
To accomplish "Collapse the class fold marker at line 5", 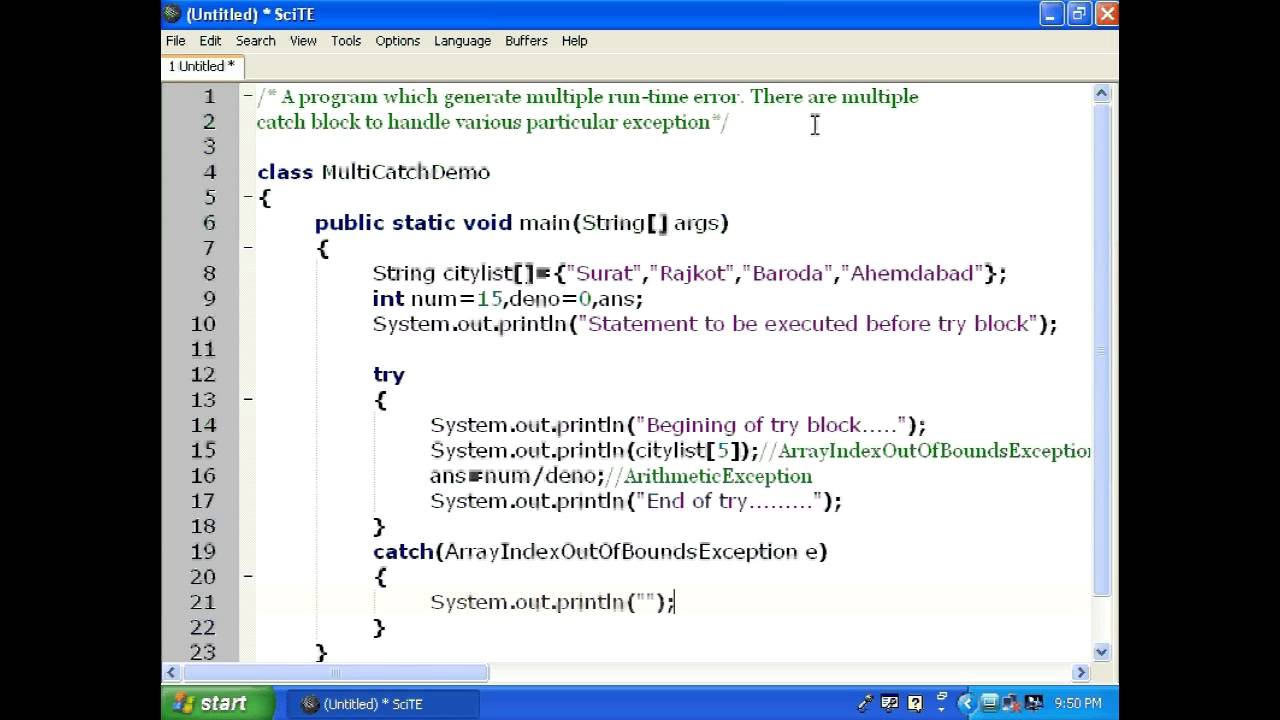I will click(x=247, y=197).
